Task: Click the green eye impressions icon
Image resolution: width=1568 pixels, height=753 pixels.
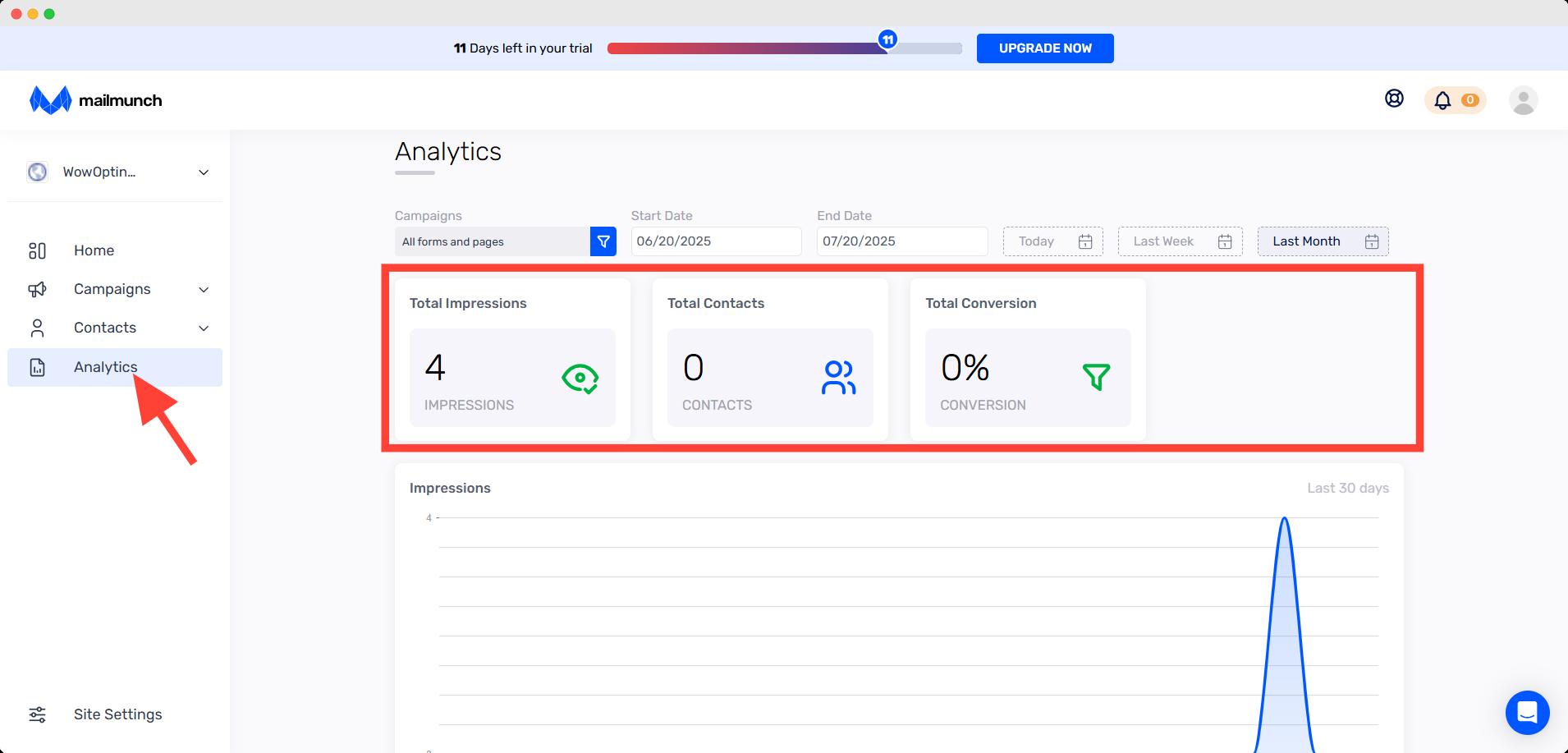Action: click(580, 378)
